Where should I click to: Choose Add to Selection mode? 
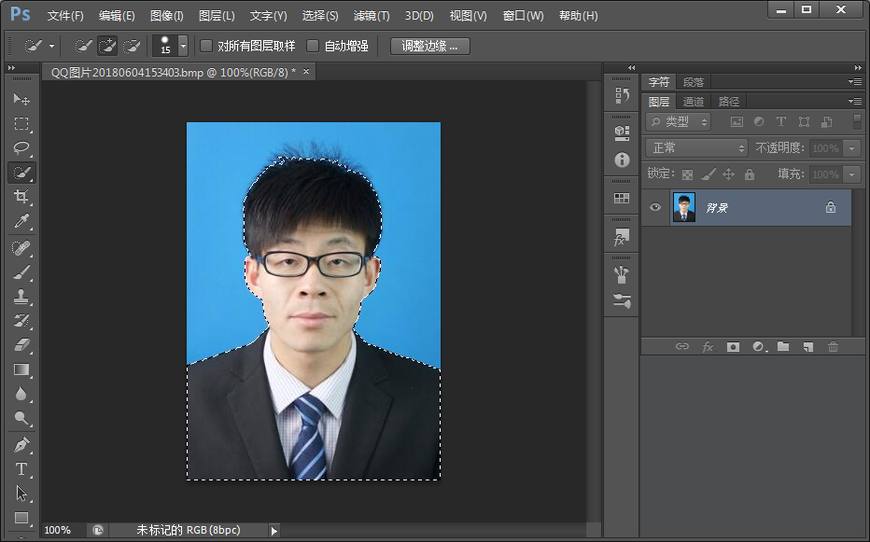click(x=107, y=45)
